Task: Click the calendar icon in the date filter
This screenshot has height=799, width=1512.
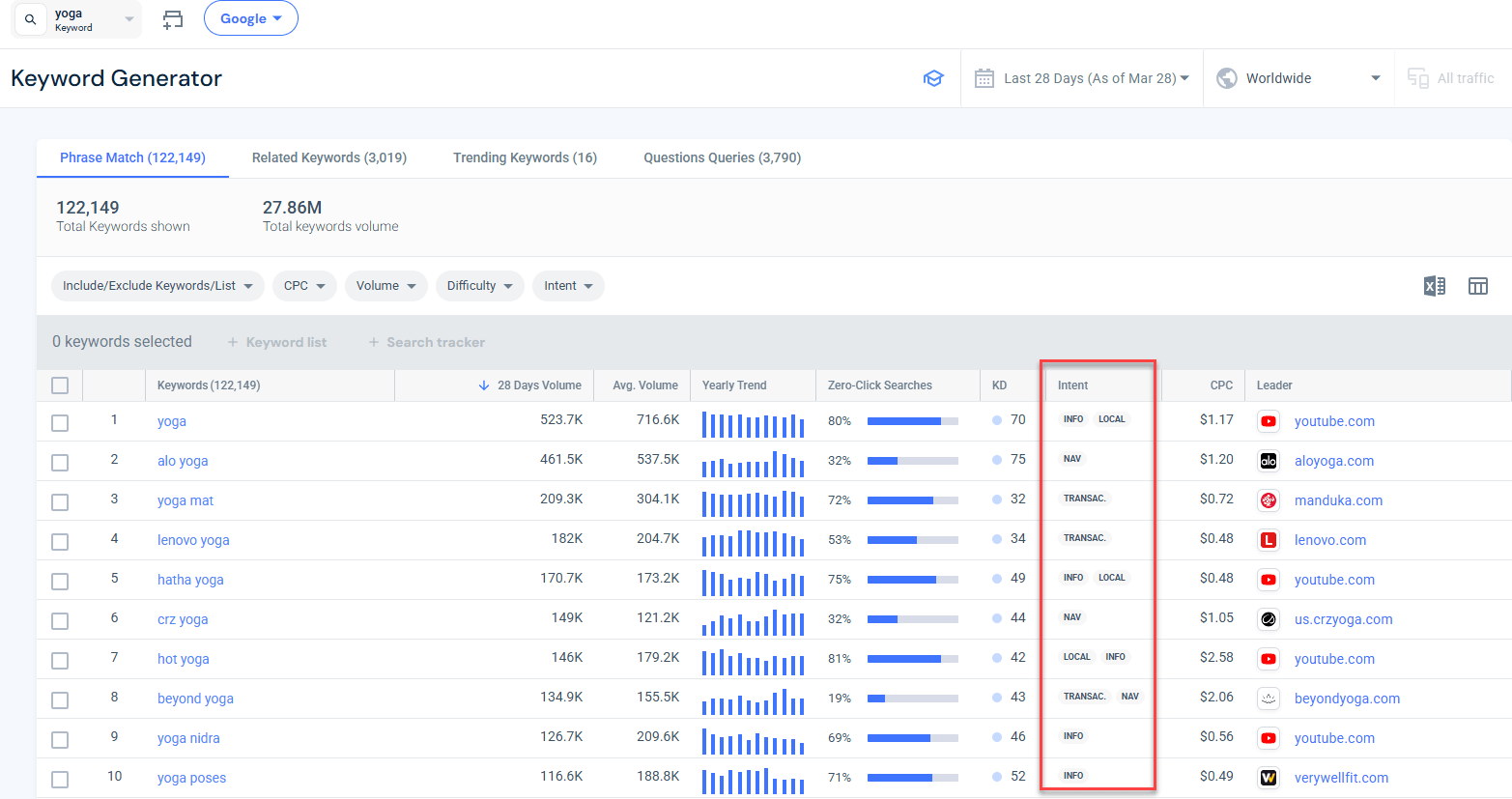Action: coord(984,78)
